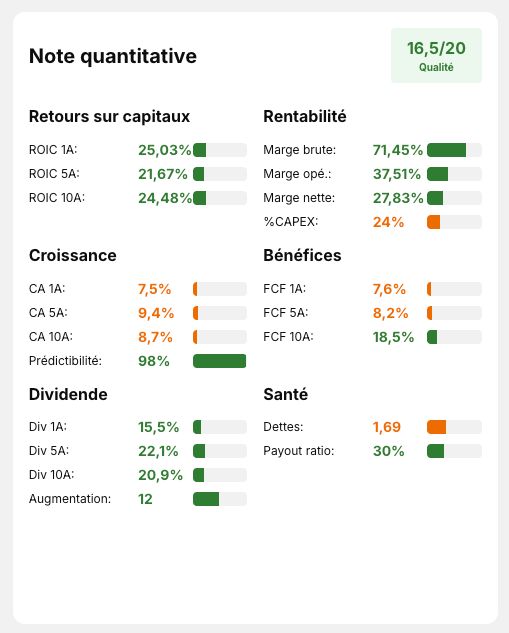Click the Bénéfices section title
The height and width of the screenshot is (633, 509).
[302, 255]
